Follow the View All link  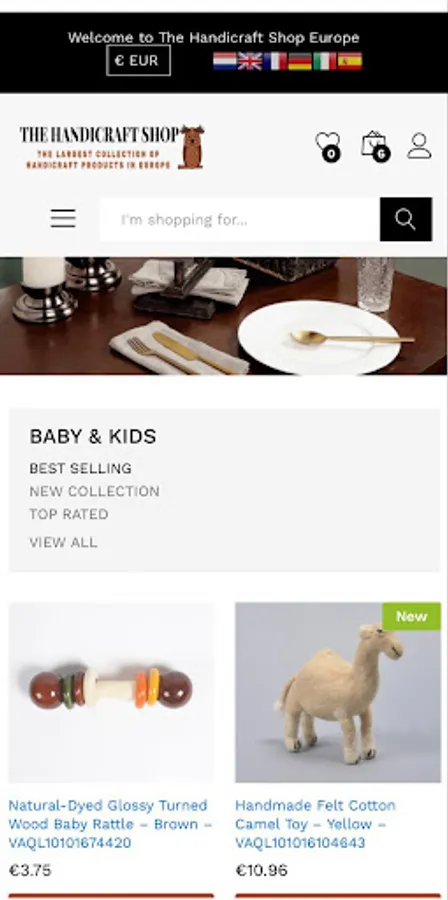(63, 542)
